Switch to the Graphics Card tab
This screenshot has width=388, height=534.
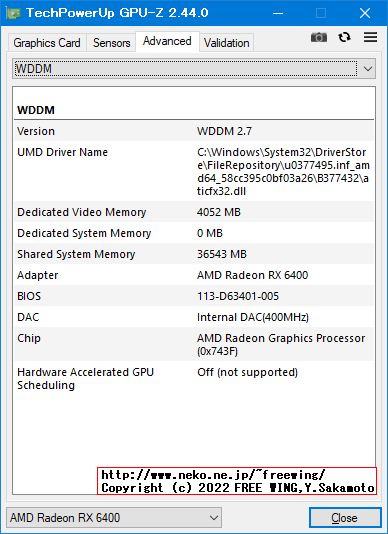[47, 43]
